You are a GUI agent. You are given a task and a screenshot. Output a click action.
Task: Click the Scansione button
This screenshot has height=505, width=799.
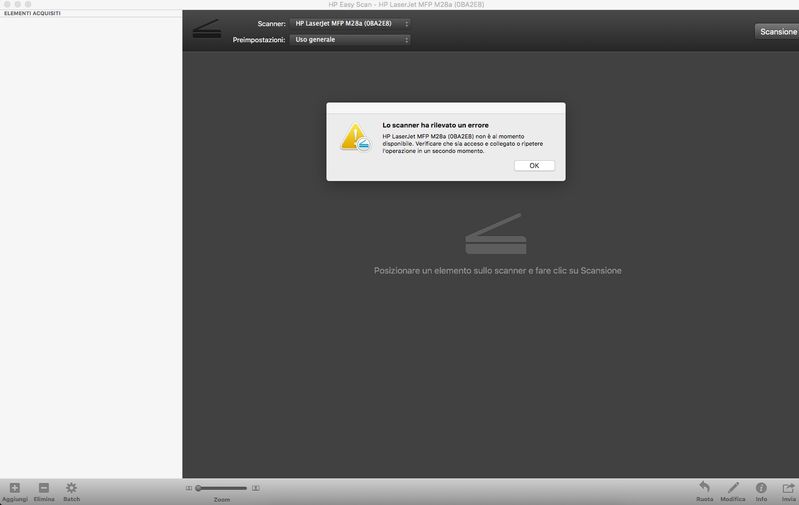778,32
